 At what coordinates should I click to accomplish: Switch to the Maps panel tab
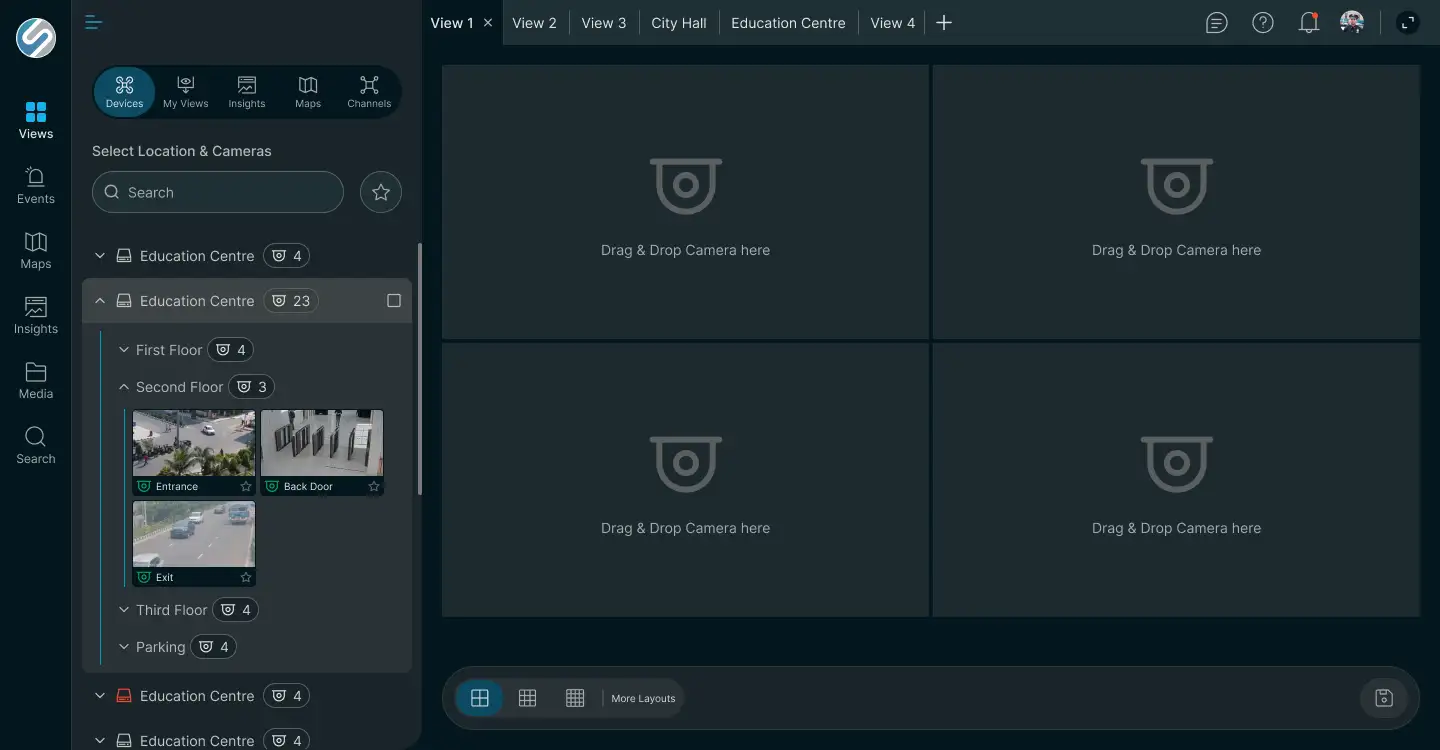tap(308, 92)
